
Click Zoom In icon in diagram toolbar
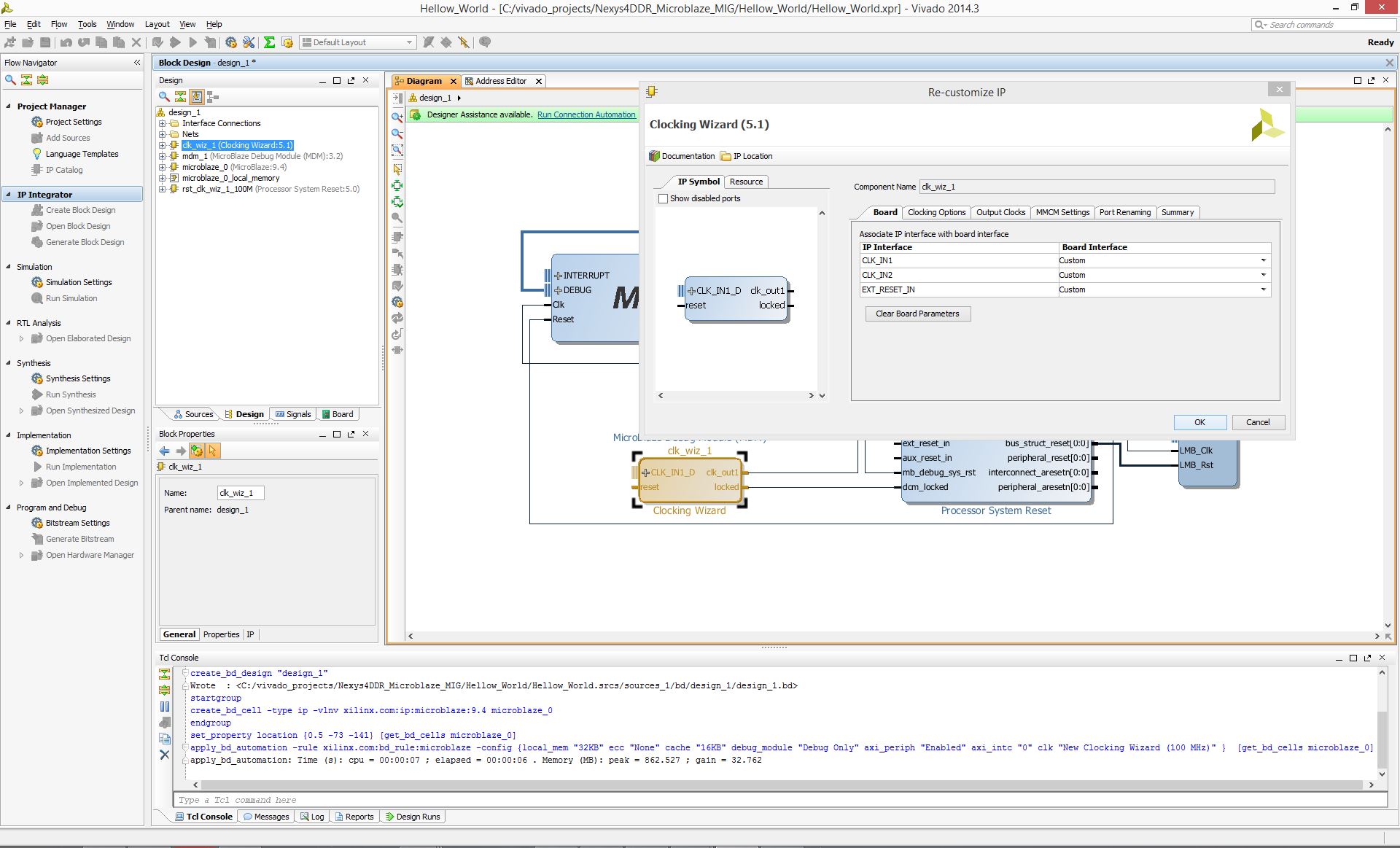point(397,117)
